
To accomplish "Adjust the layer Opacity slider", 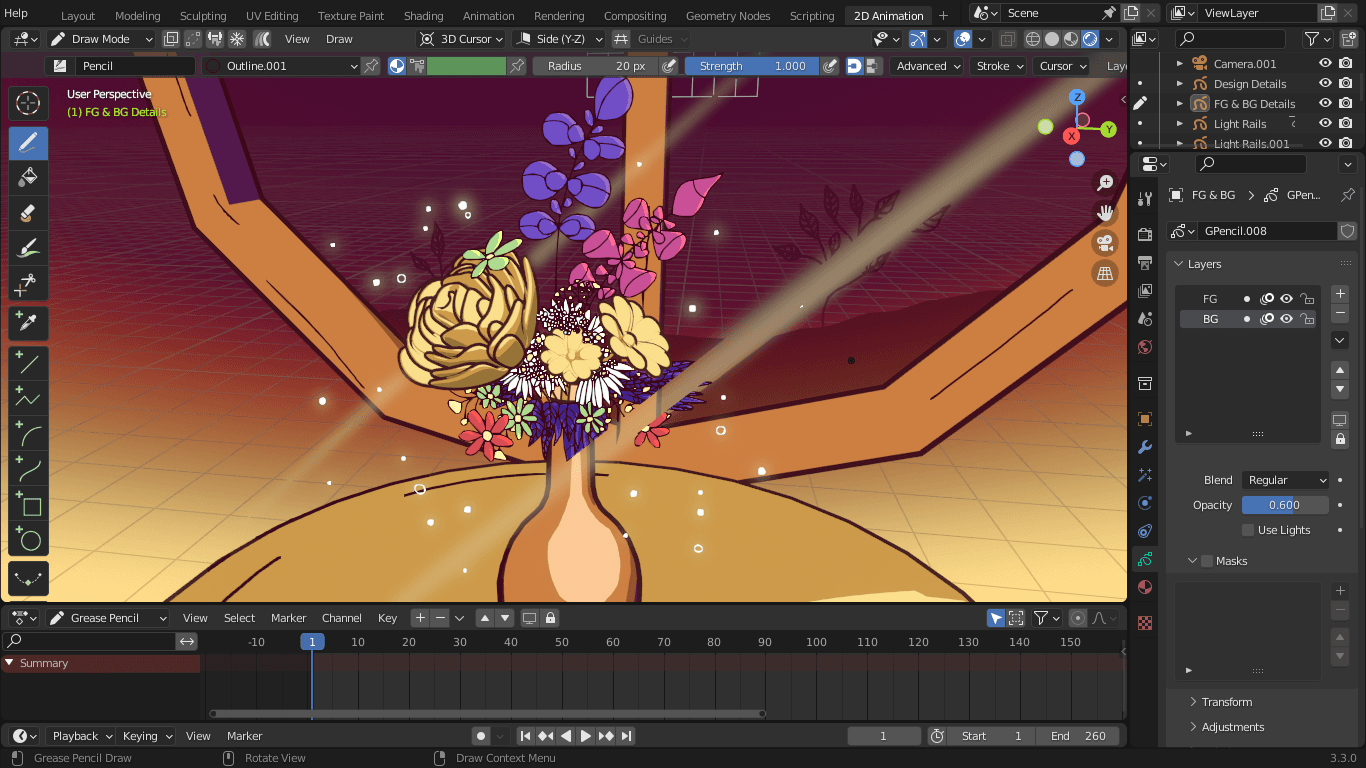I will (1285, 505).
